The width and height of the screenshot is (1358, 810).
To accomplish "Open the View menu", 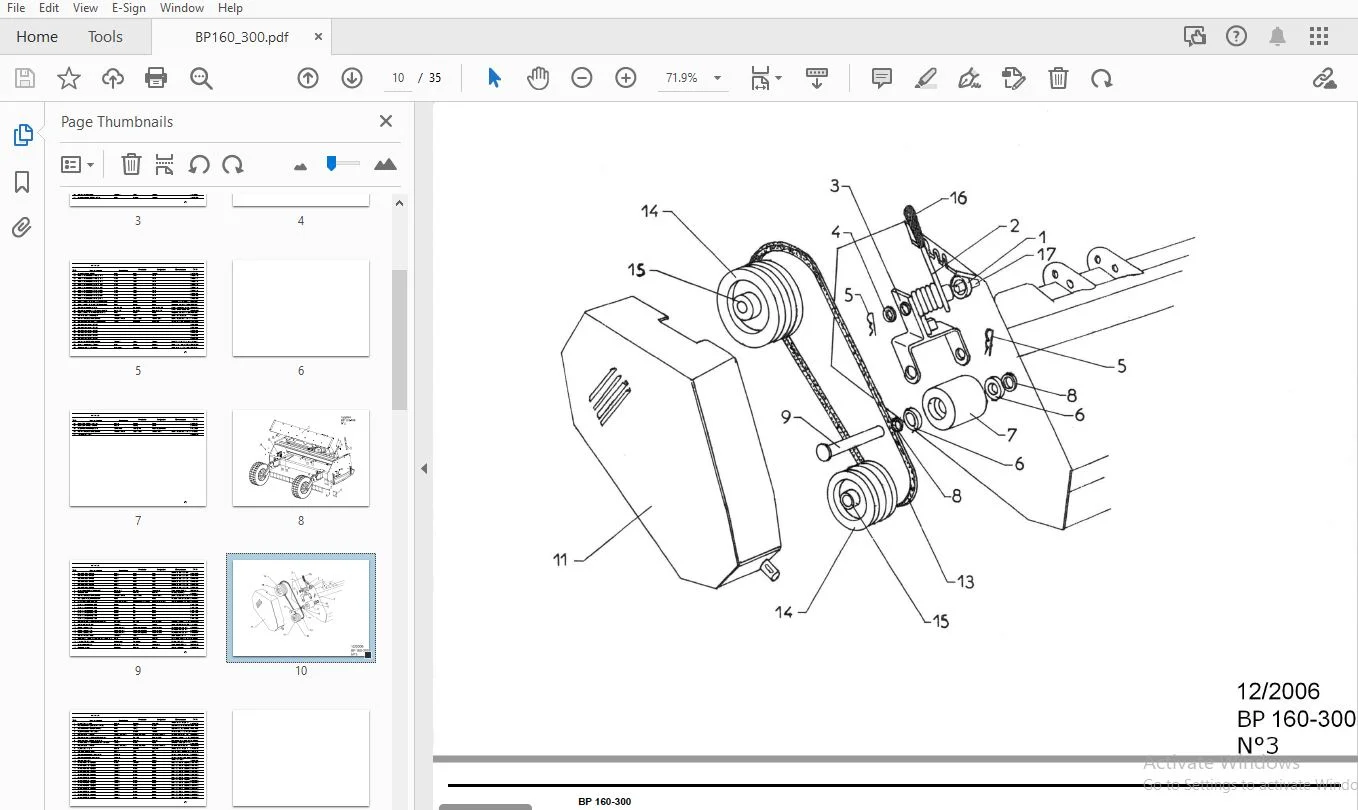I will pyautogui.click(x=86, y=8).
